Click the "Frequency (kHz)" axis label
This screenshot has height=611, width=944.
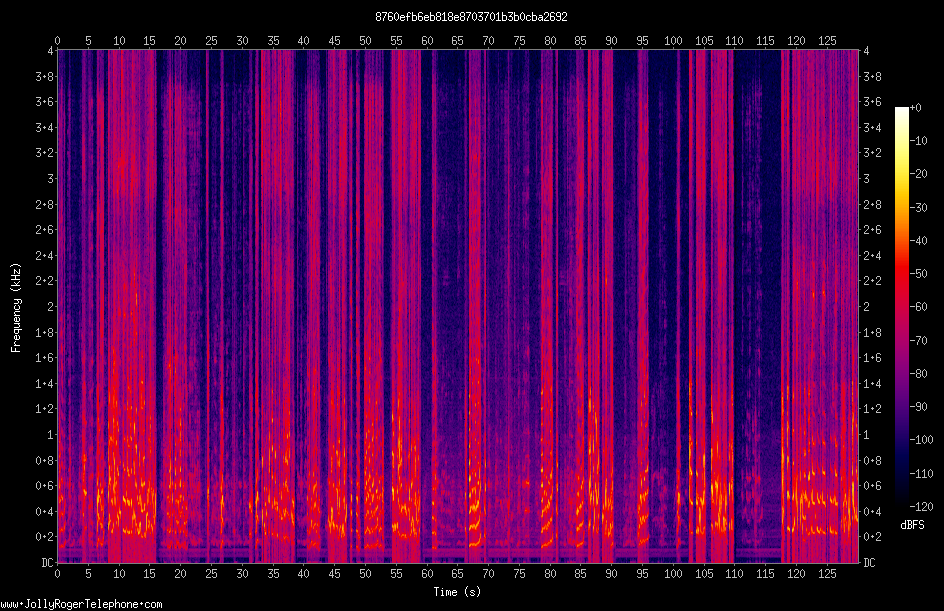[x=16, y=307]
